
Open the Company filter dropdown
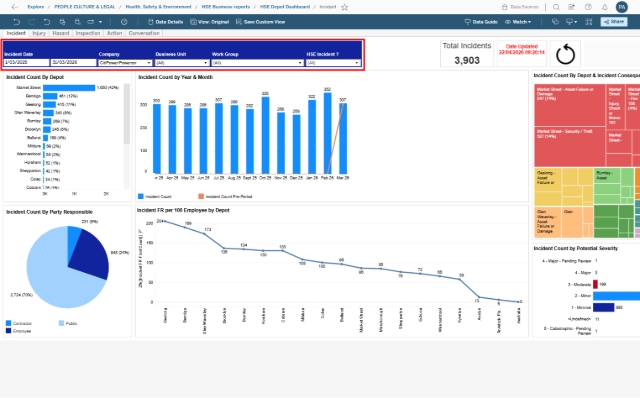(x=125, y=63)
